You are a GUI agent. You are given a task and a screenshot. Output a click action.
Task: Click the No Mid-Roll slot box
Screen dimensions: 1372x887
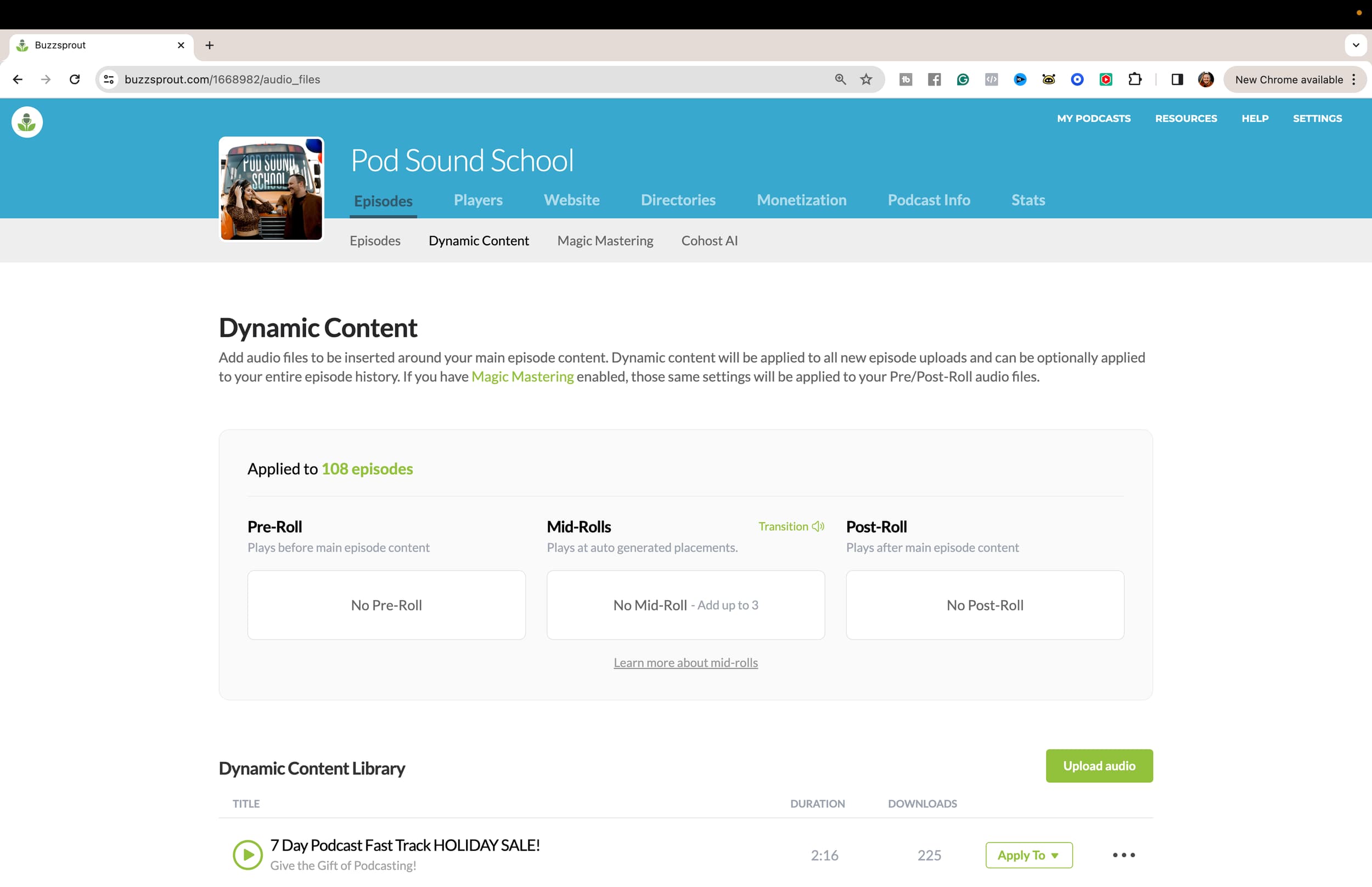click(x=685, y=605)
